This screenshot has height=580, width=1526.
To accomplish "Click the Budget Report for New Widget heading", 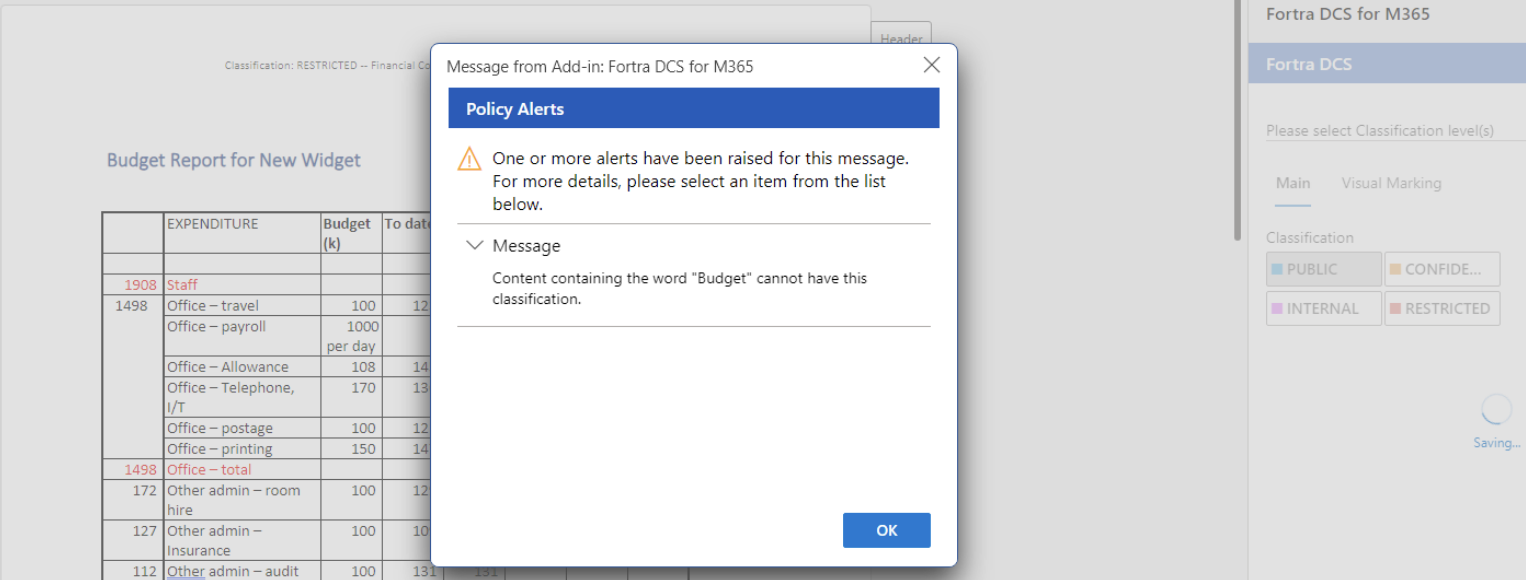I will coord(233,160).
